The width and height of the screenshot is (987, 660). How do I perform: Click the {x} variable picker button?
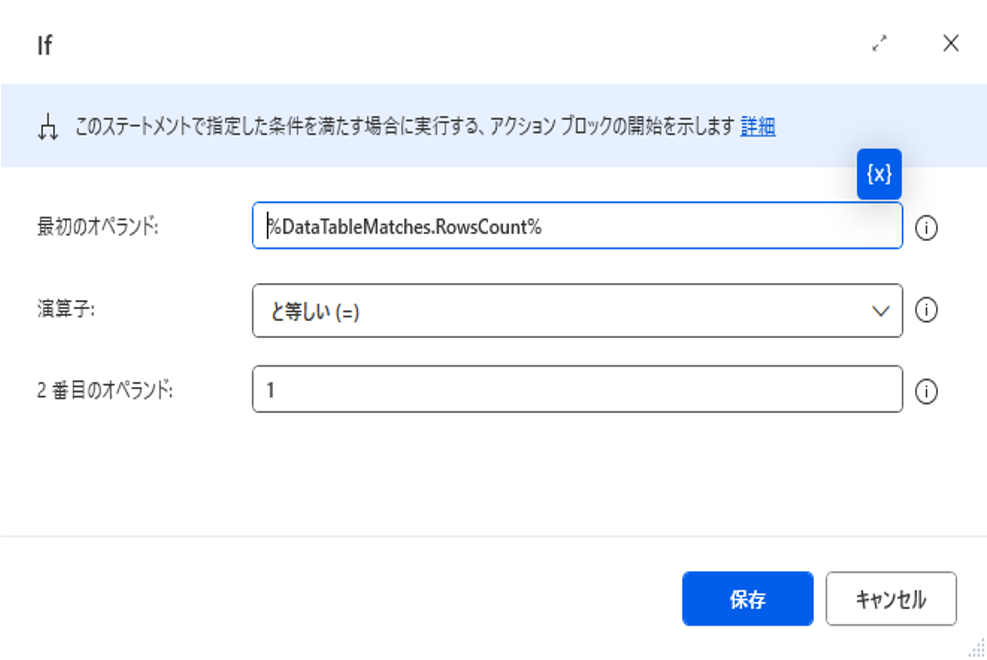(x=879, y=175)
